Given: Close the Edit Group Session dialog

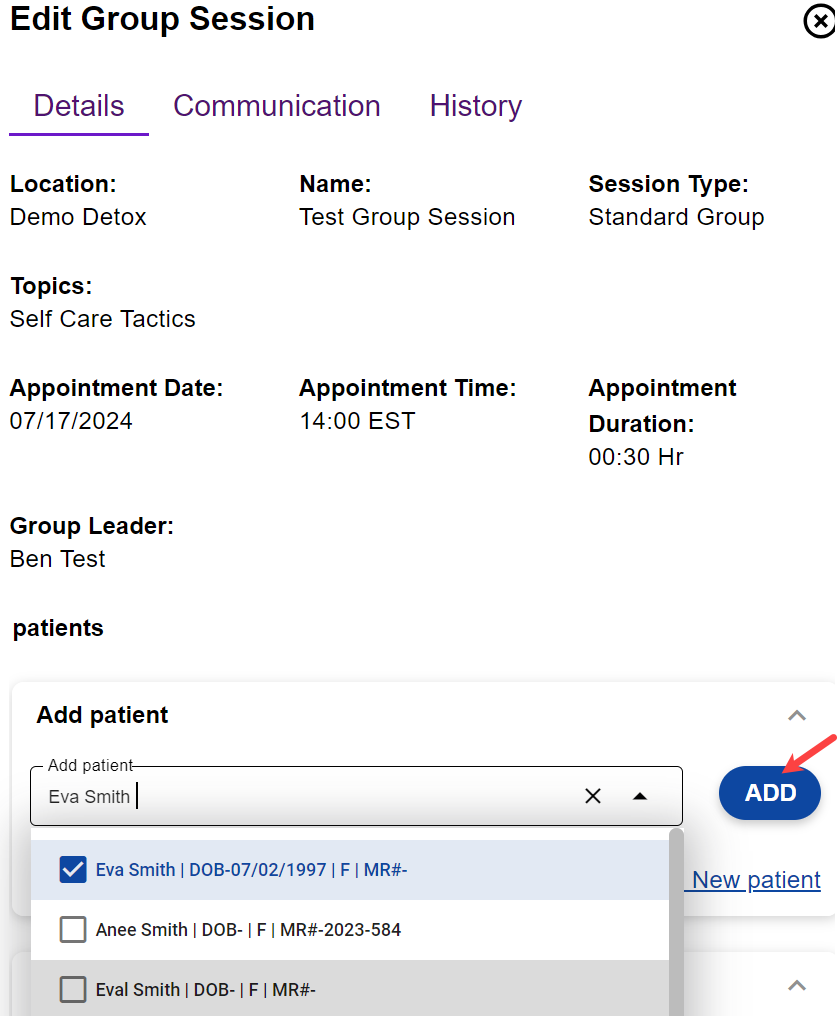Looking at the screenshot, I should pos(820,21).
